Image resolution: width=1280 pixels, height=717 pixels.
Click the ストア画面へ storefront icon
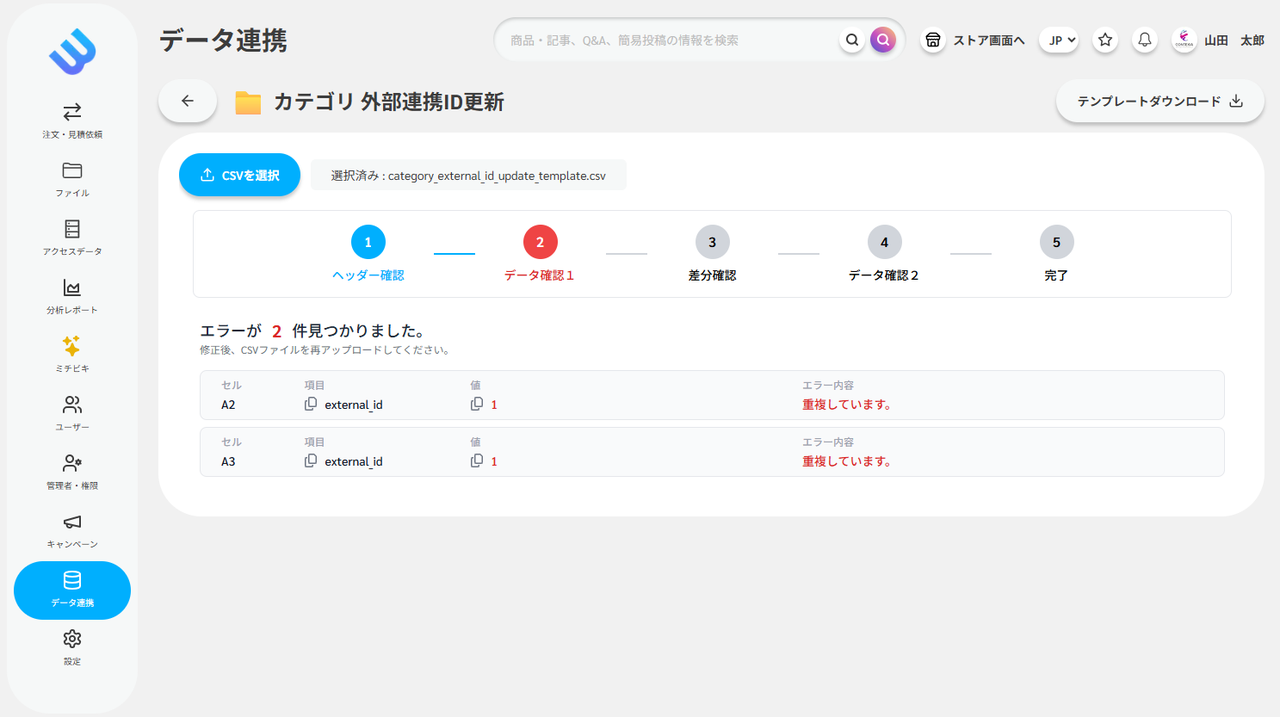[x=932, y=39]
